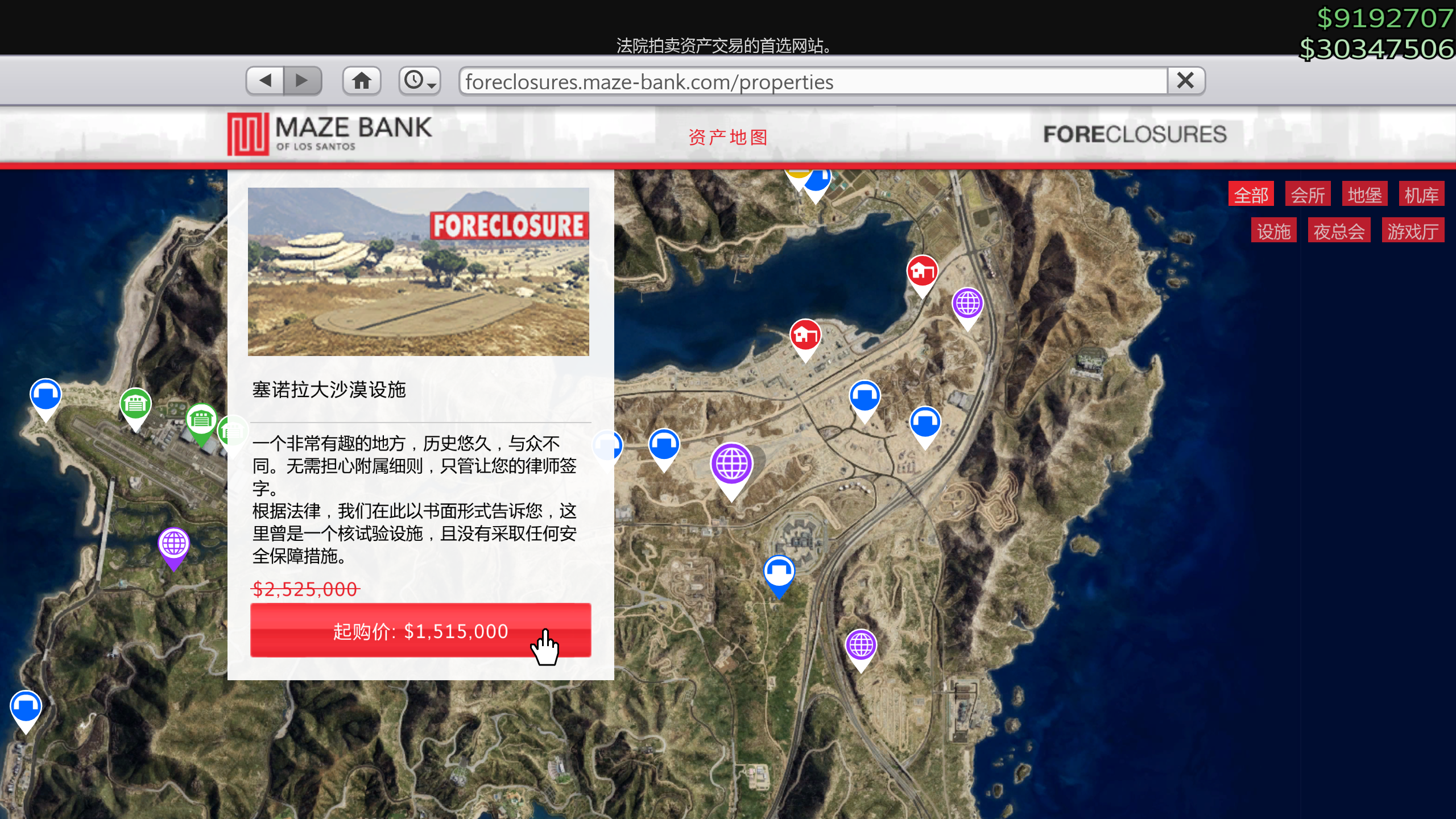
Task: Go back with the browser back arrow
Action: 265,81
